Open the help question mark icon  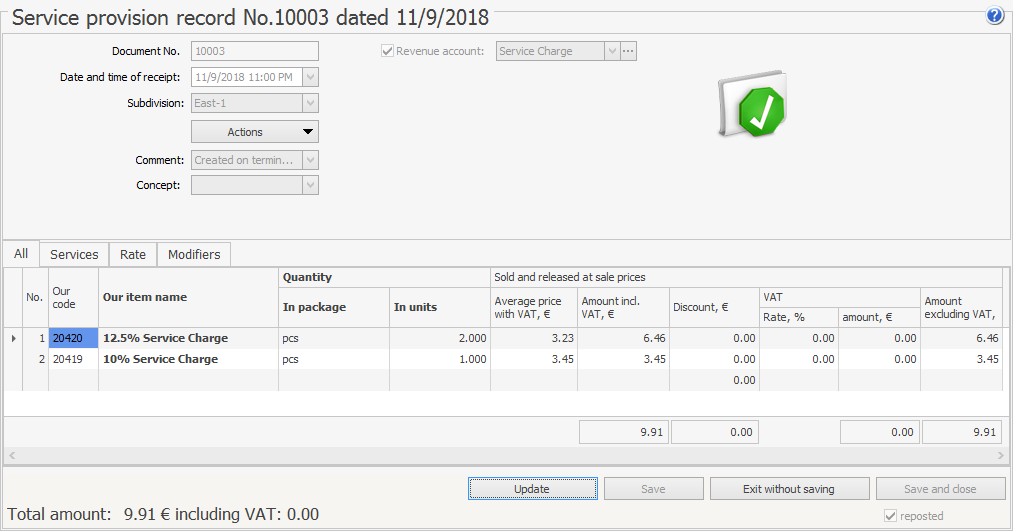[994, 16]
